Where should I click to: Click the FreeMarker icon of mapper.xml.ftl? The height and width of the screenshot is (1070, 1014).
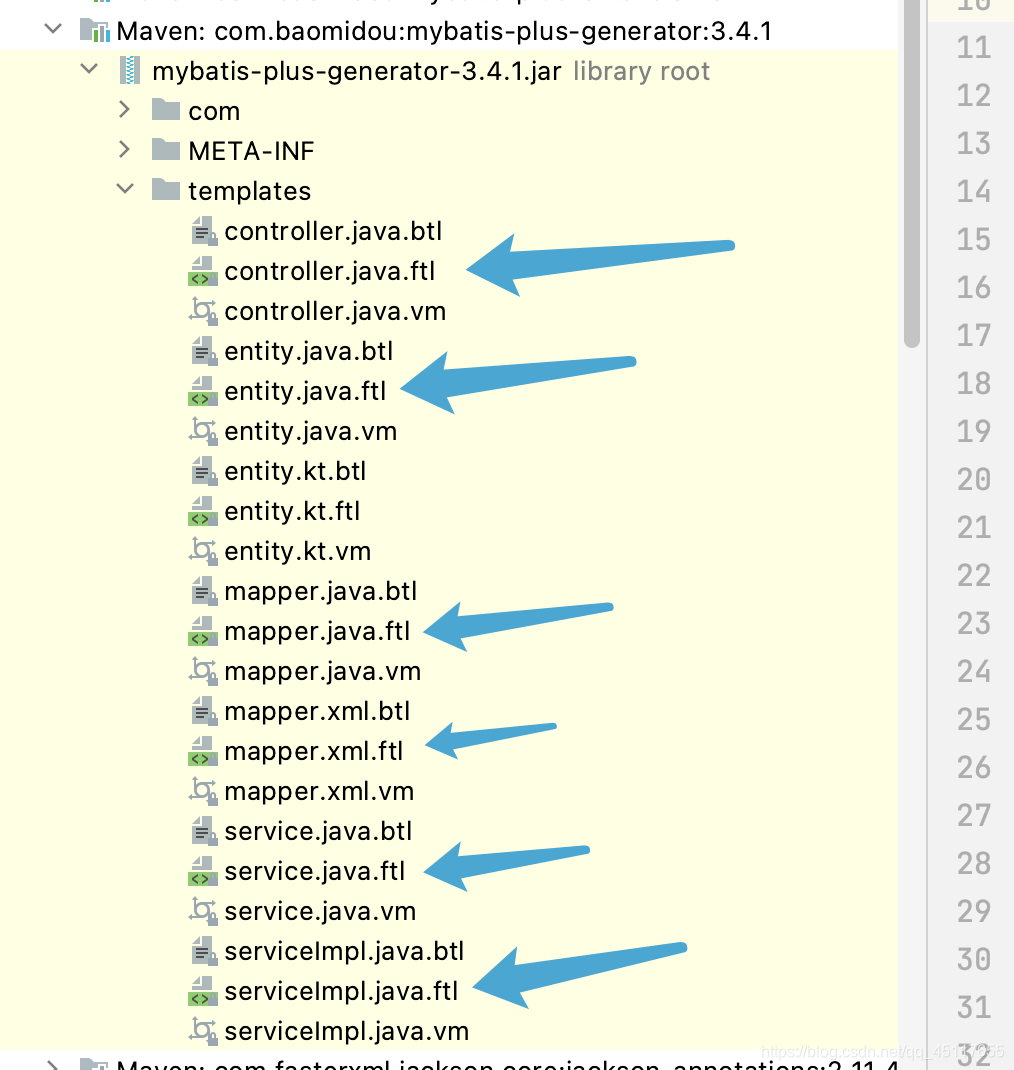[203, 751]
